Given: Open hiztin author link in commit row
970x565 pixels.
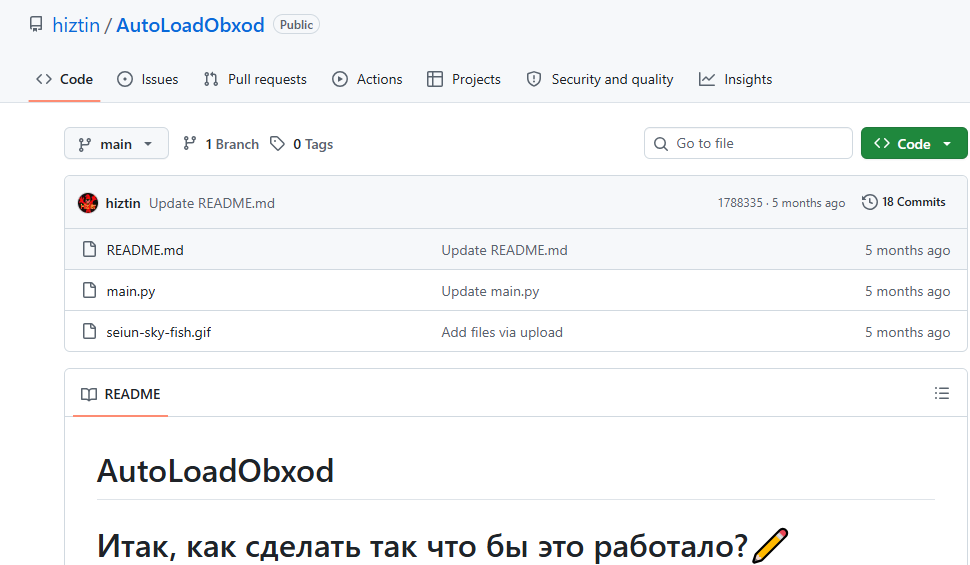Looking at the screenshot, I should click(123, 203).
